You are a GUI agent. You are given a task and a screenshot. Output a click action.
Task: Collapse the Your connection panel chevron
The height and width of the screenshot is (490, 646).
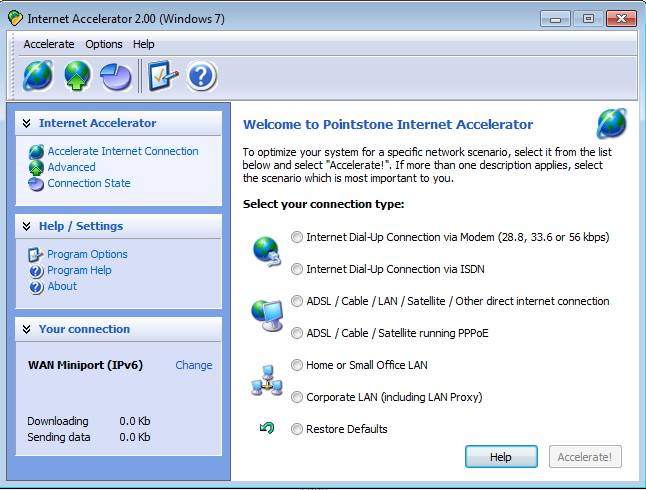[x=26, y=329]
